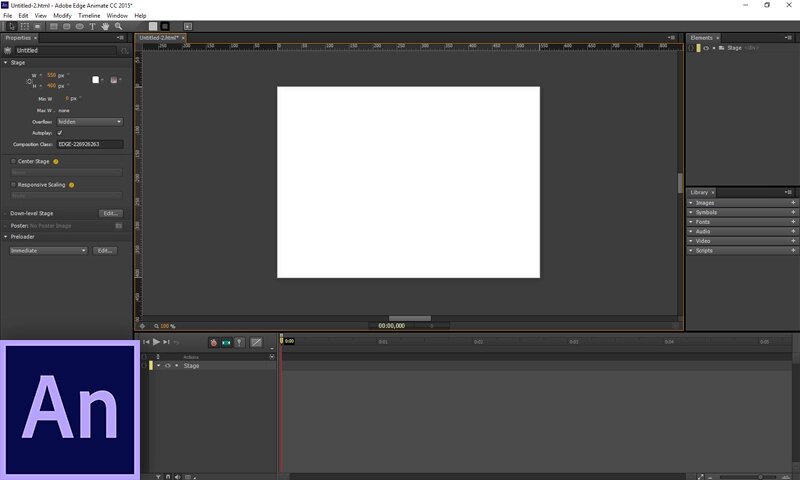
Task: Open the Timeline menu
Action: (x=89, y=16)
